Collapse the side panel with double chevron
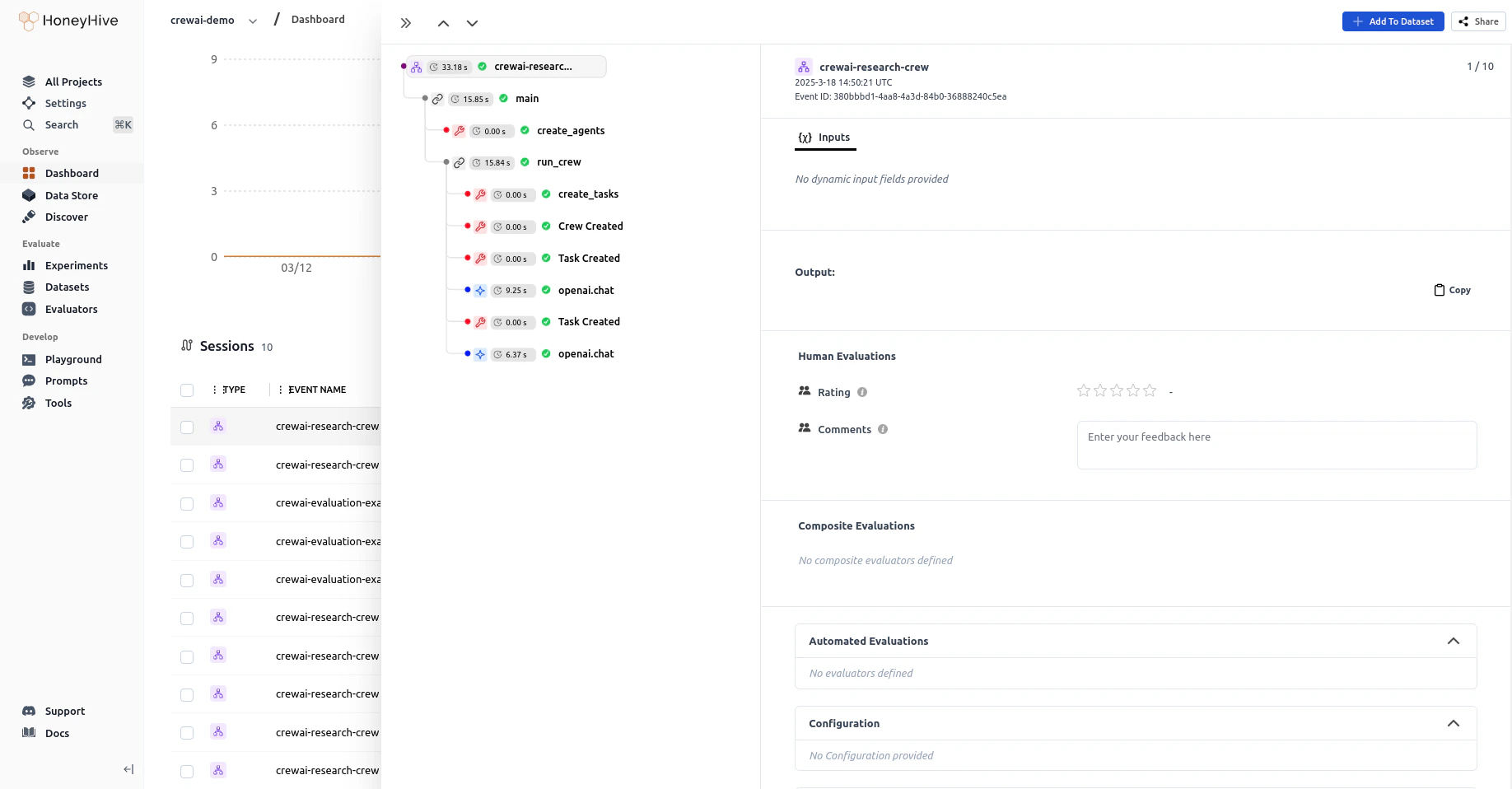Image resolution: width=1512 pixels, height=789 pixels. pyautogui.click(x=406, y=23)
